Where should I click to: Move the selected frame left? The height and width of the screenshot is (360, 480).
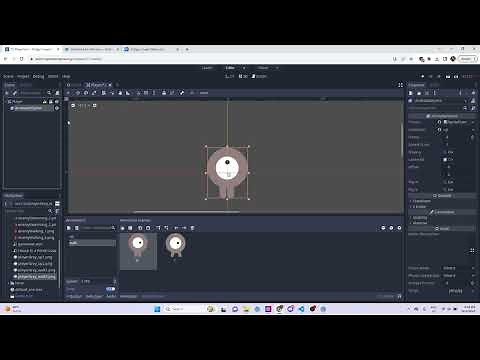(x=176, y=228)
